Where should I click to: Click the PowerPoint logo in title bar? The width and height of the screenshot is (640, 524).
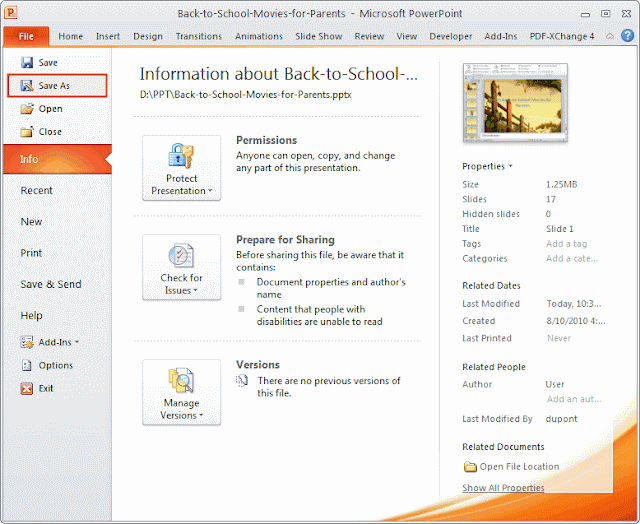pos(11,12)
